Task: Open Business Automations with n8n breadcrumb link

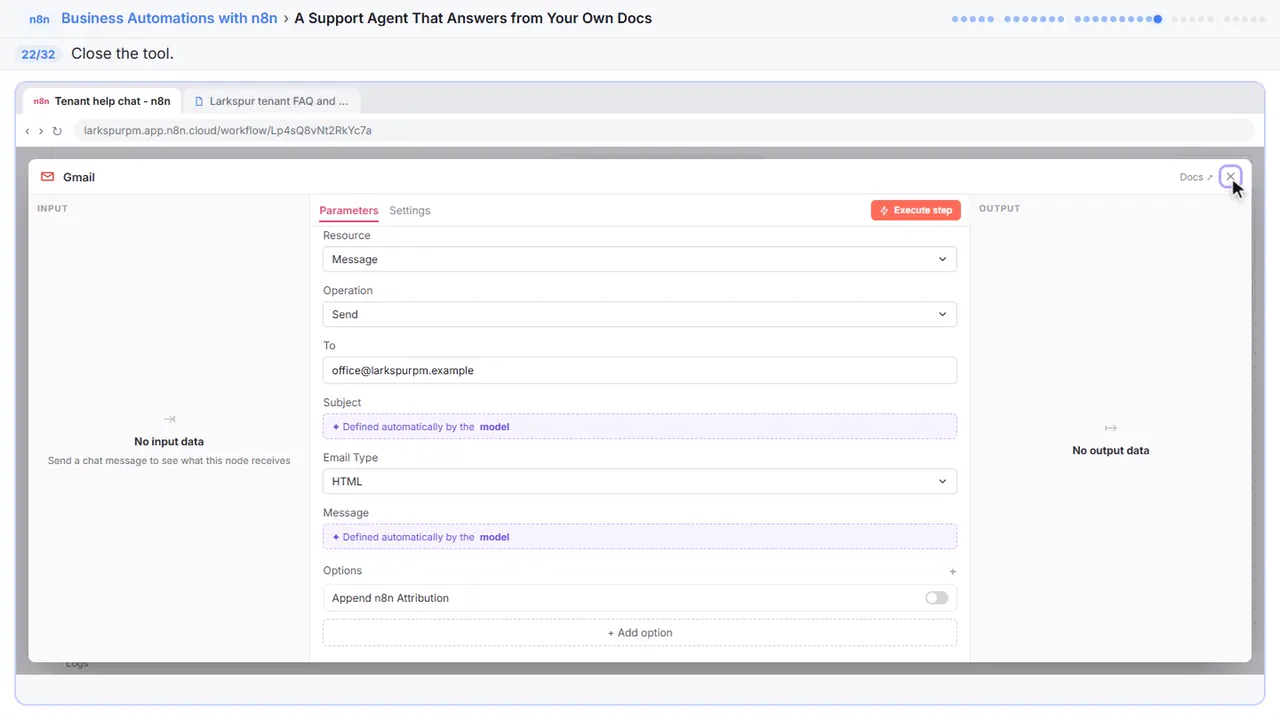Action: tap(169, 18)
